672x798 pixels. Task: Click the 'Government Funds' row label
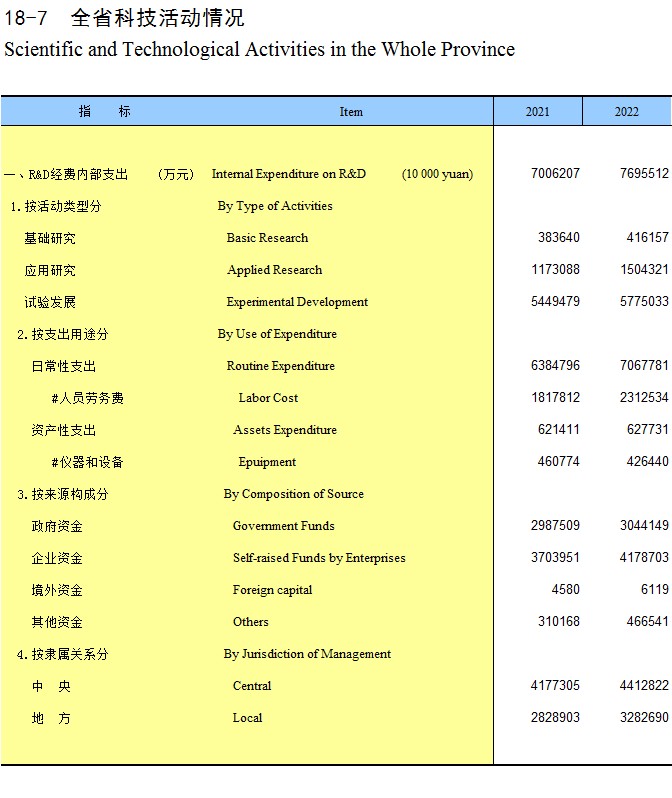(x=284, y=526)
